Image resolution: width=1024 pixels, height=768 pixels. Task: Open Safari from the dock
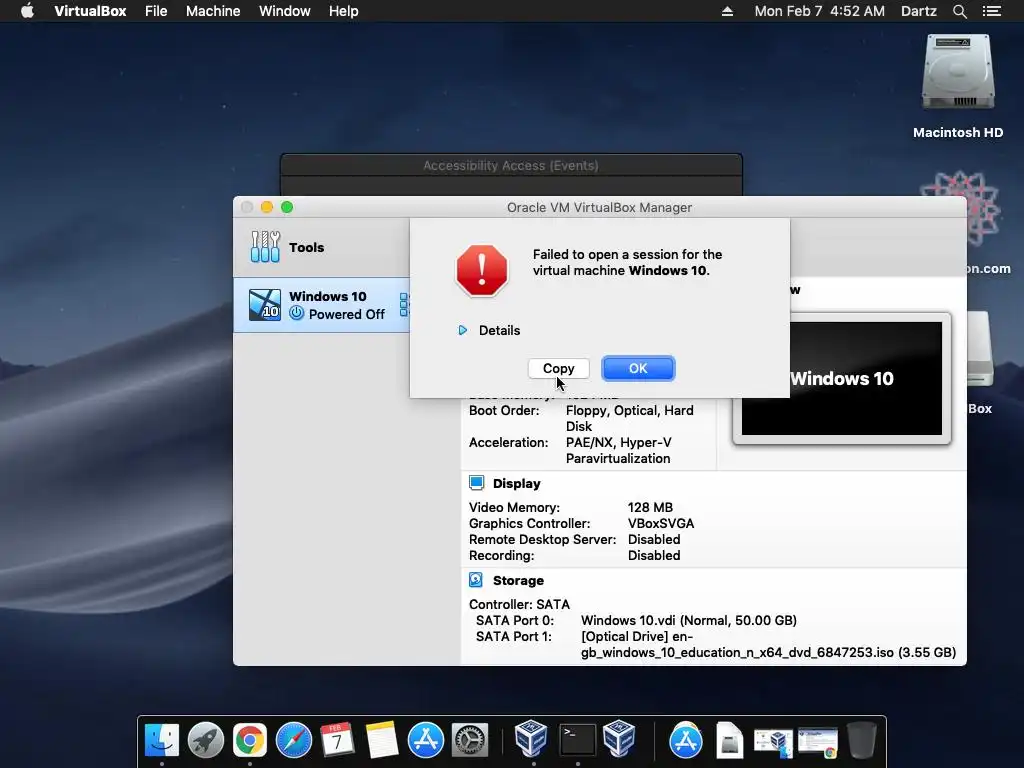(x=294, y=740)
